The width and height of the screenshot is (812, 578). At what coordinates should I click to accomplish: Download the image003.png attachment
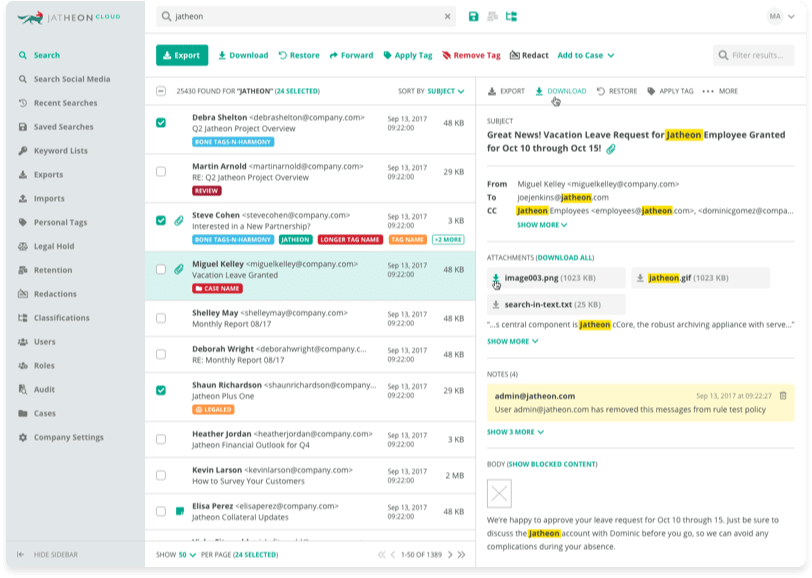(x=496, y=278)
